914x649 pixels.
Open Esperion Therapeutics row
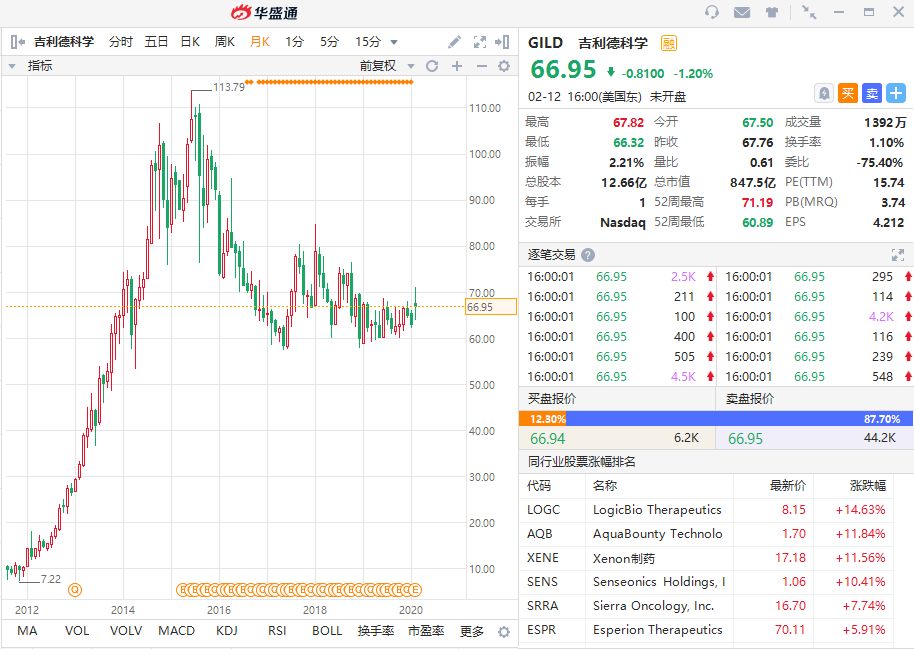[x=706, y=630]
